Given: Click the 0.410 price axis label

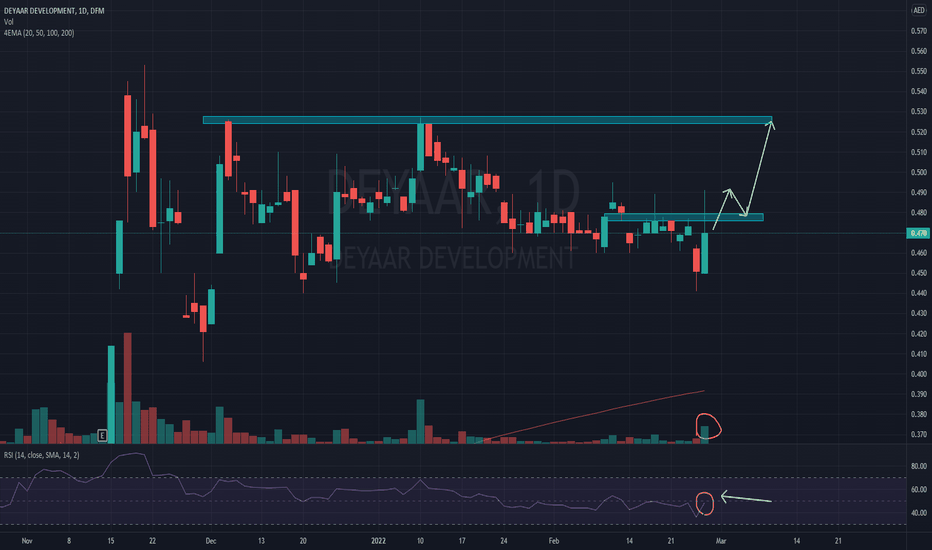Looking at the screenshot, I should (x=919, y=354).
